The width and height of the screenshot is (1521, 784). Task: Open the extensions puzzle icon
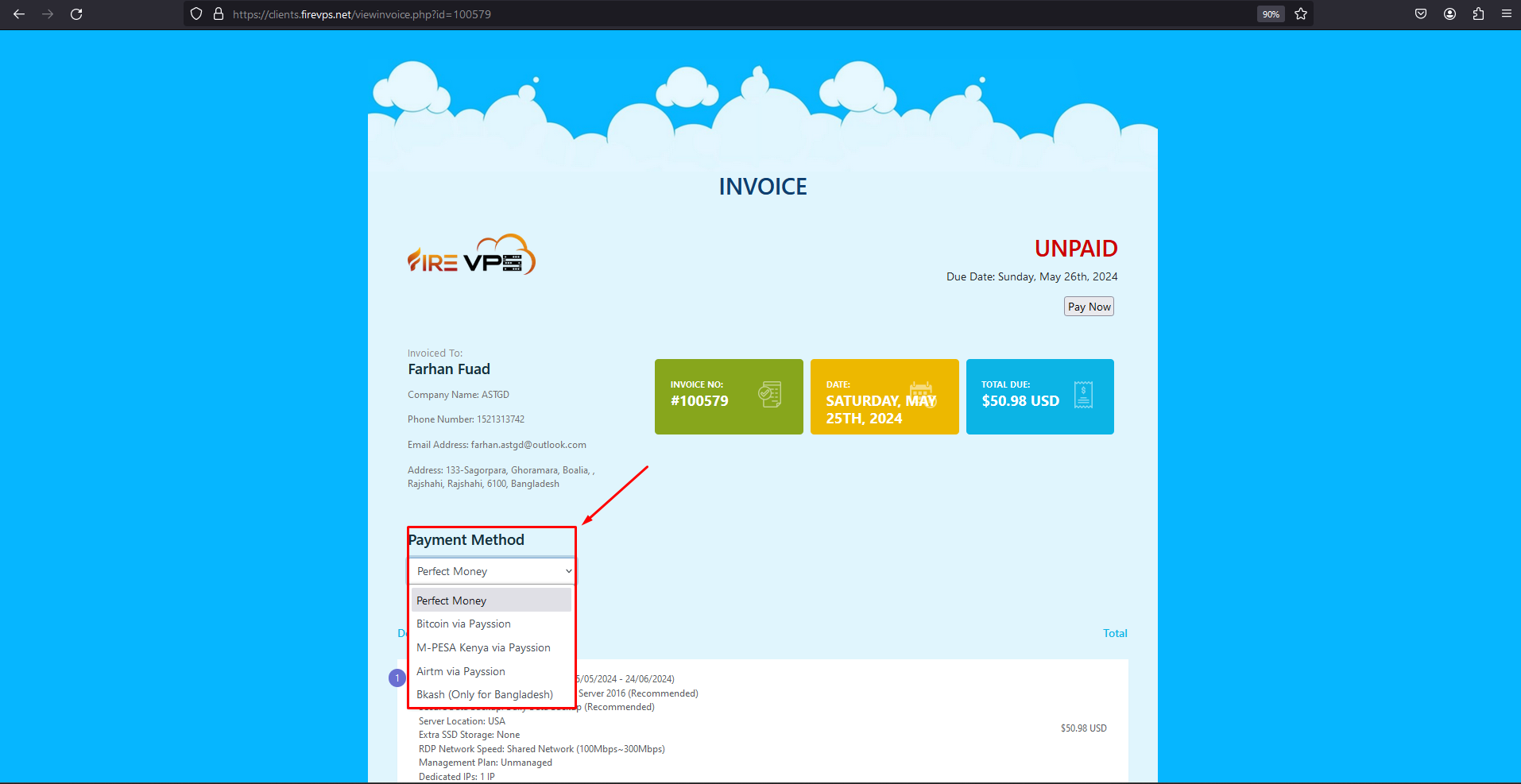point(1478,14)
